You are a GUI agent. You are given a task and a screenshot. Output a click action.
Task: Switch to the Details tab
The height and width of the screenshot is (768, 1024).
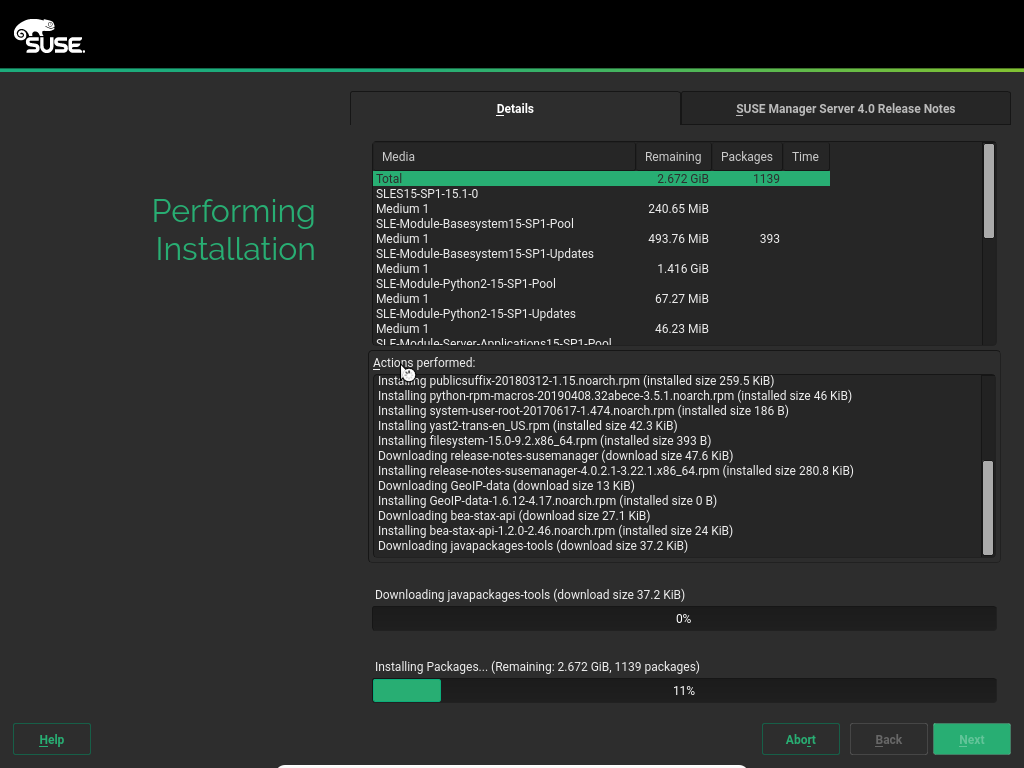(x=515, y=108)
